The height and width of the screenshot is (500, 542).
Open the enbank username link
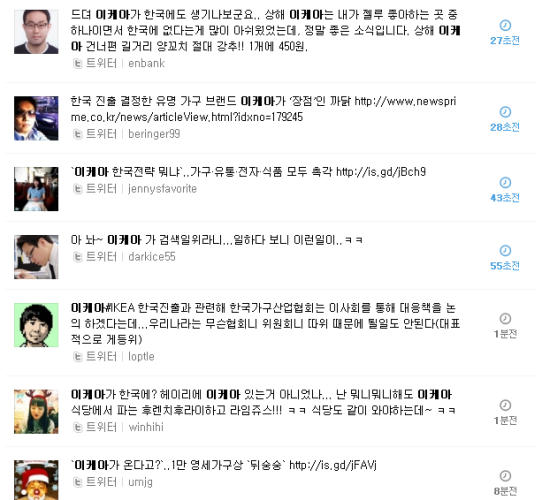tap(147, 64)
